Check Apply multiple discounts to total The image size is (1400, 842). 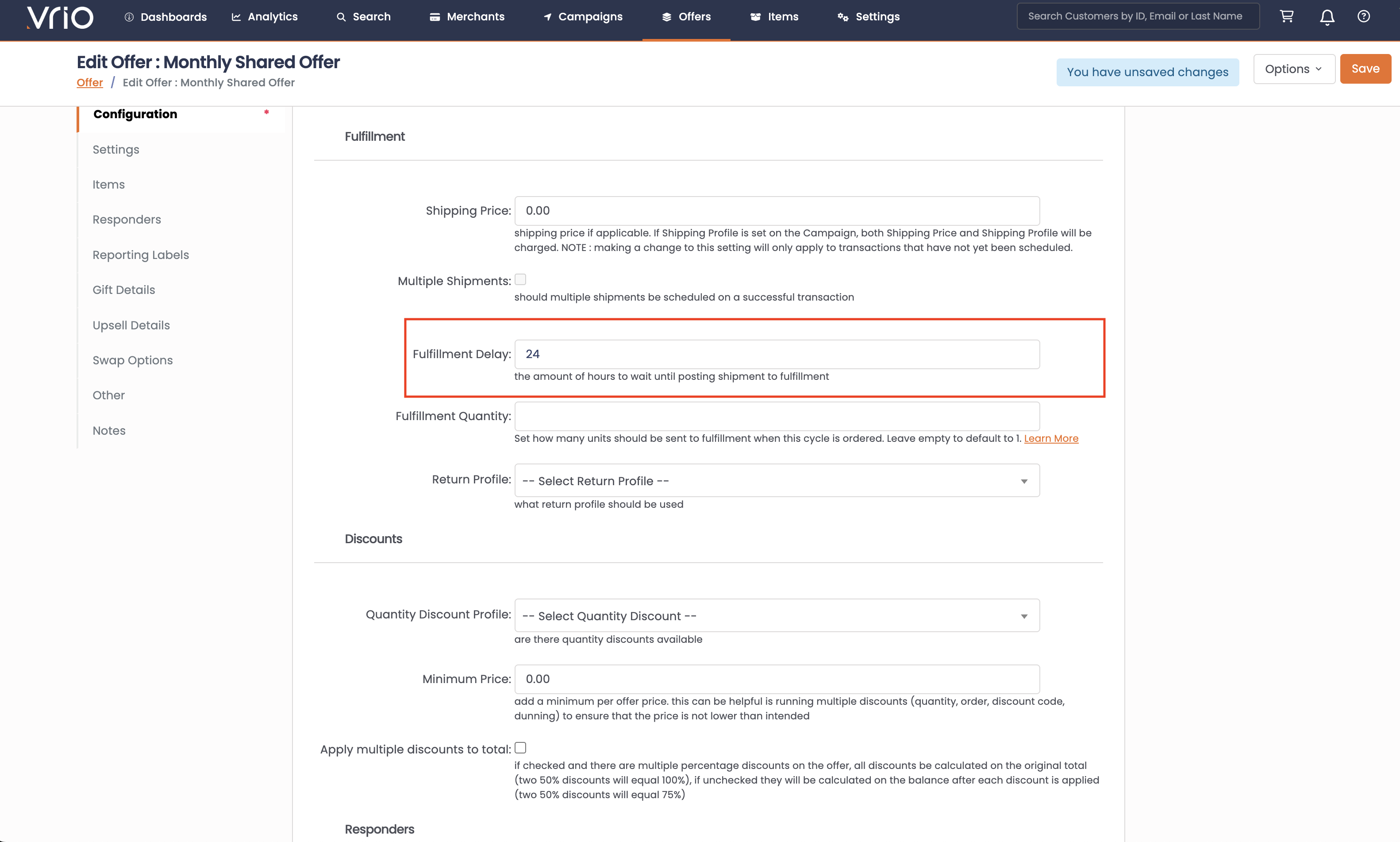coord(520,748)
